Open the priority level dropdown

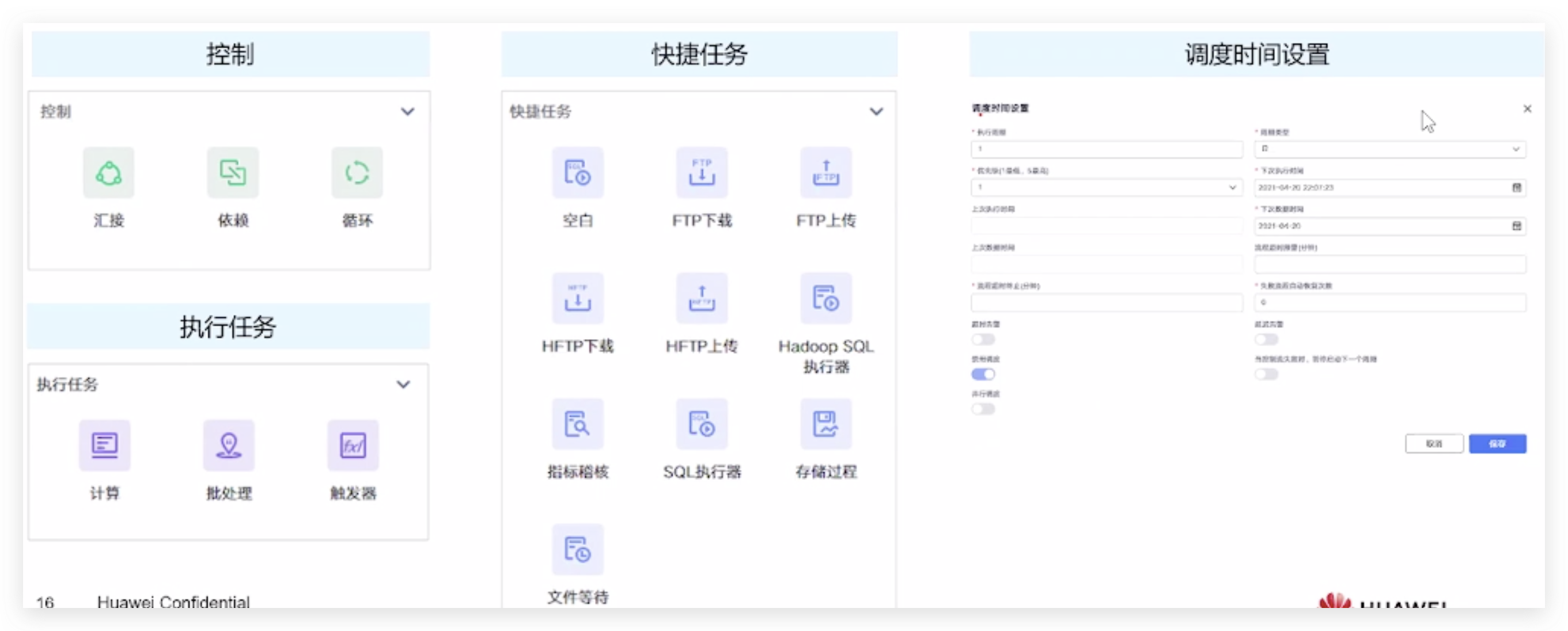click(1106, 188)
